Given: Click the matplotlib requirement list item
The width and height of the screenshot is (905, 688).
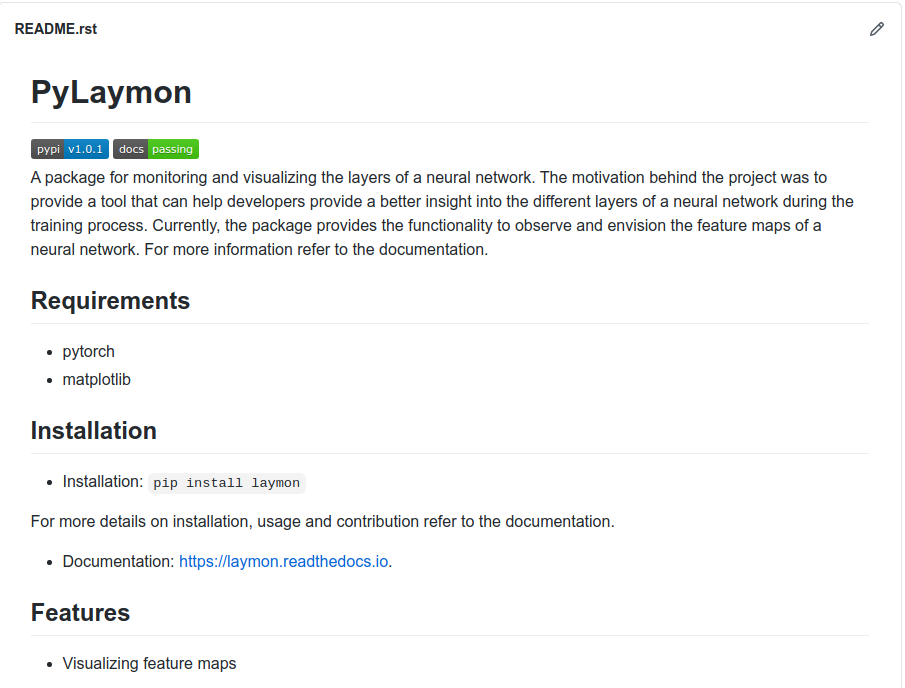Looking at the screenshot, I should (97, 380).
